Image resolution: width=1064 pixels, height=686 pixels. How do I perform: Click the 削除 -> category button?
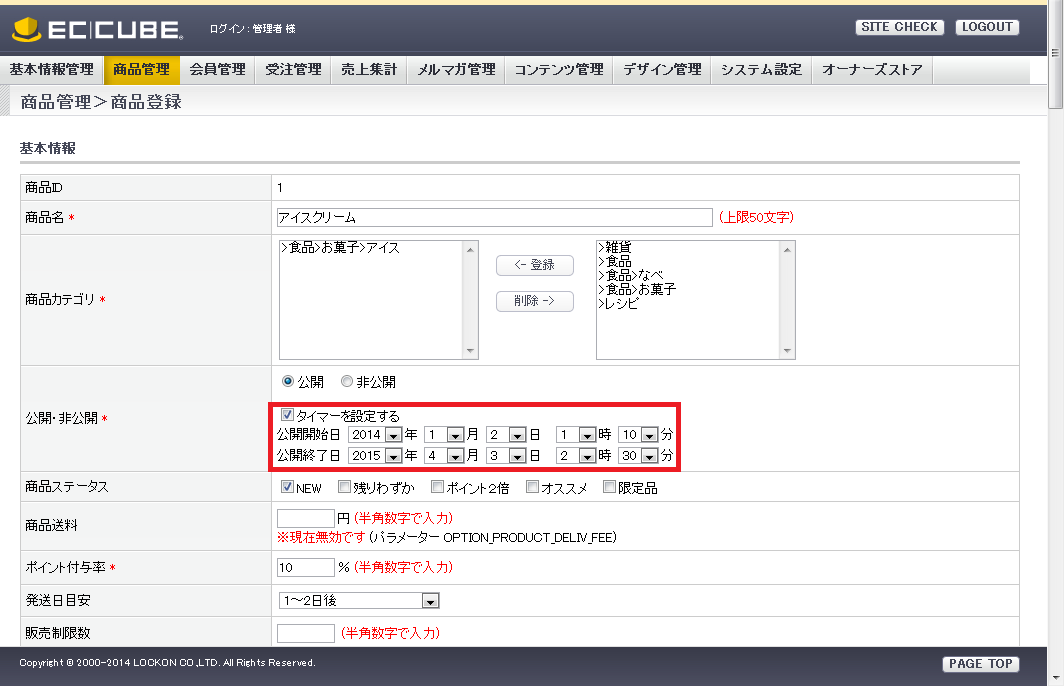pos(535,301)
